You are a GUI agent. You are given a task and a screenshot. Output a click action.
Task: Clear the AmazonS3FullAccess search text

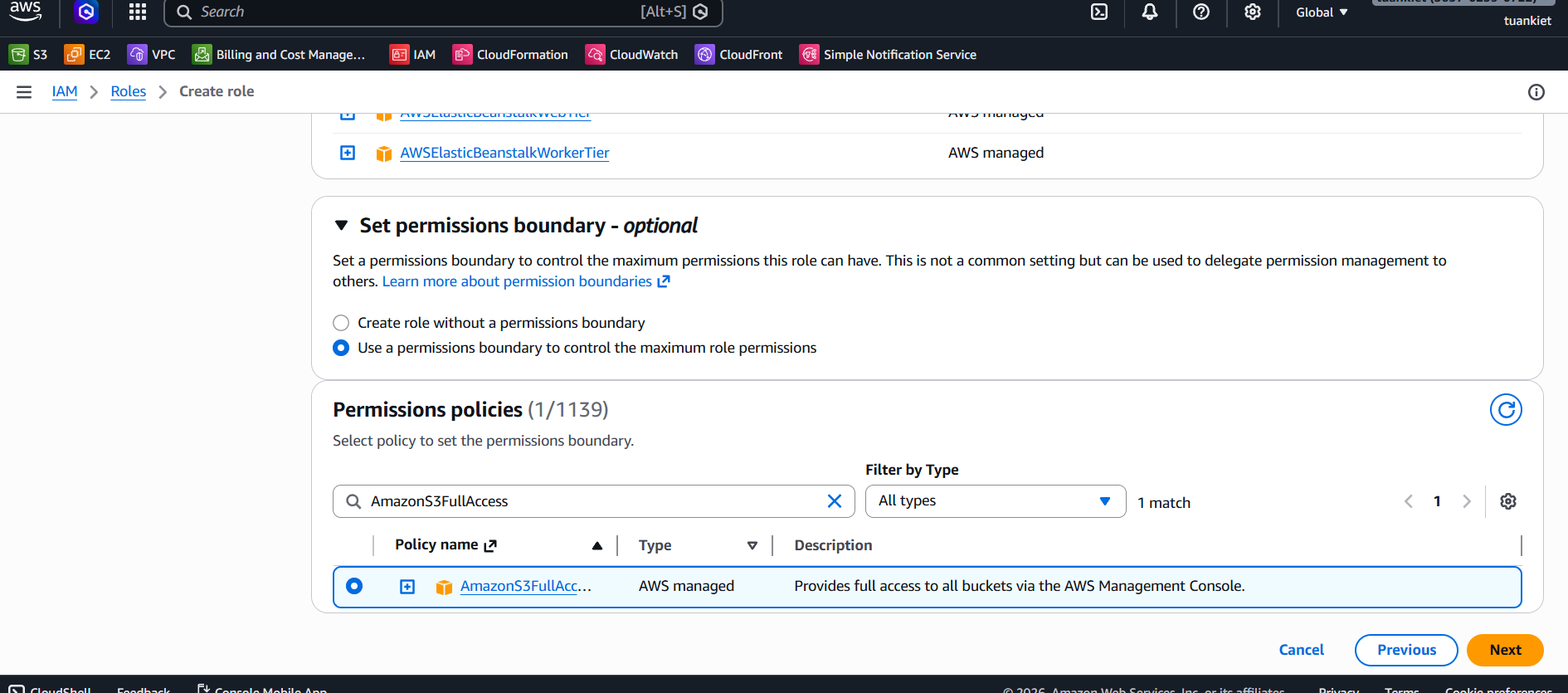(x=834, y=501)
